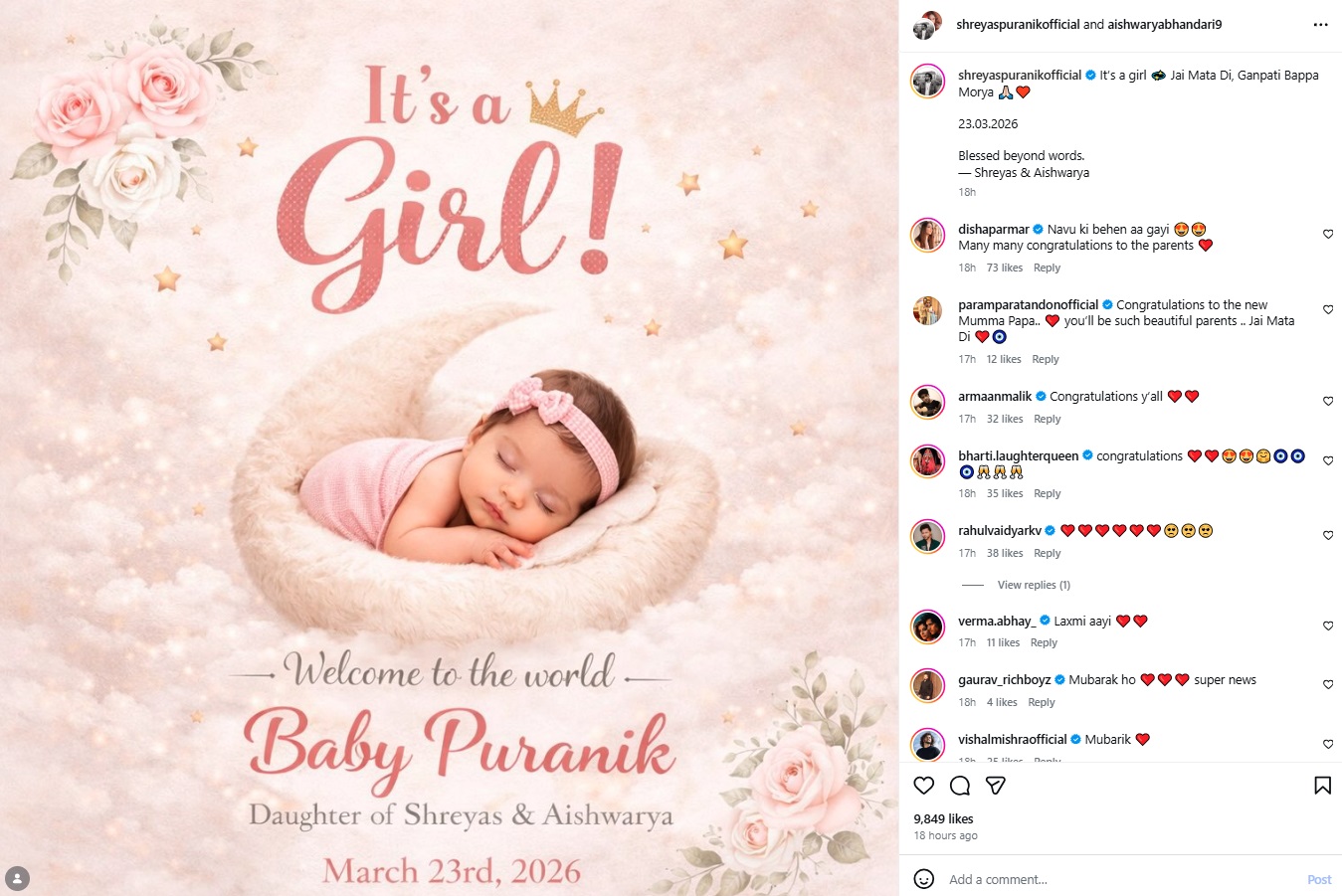
Task: Open emoji picker in comment box
Action: click(x=924, y=879)
